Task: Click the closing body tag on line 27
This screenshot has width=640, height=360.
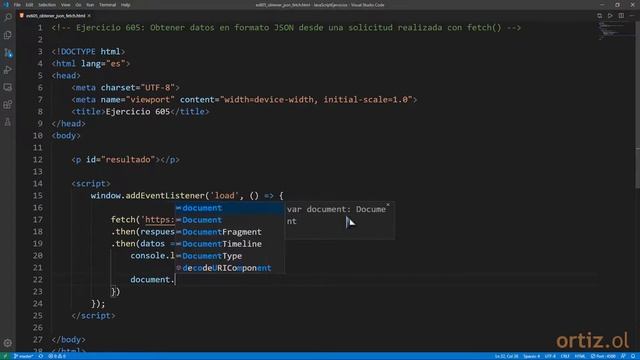Action: [x=69, y=340]
